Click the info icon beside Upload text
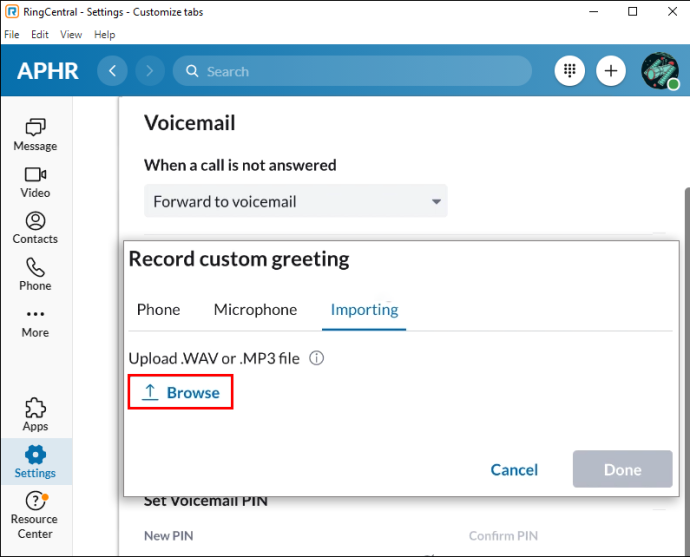This screenshot has width=690, height=557. (x=316, y=358)
